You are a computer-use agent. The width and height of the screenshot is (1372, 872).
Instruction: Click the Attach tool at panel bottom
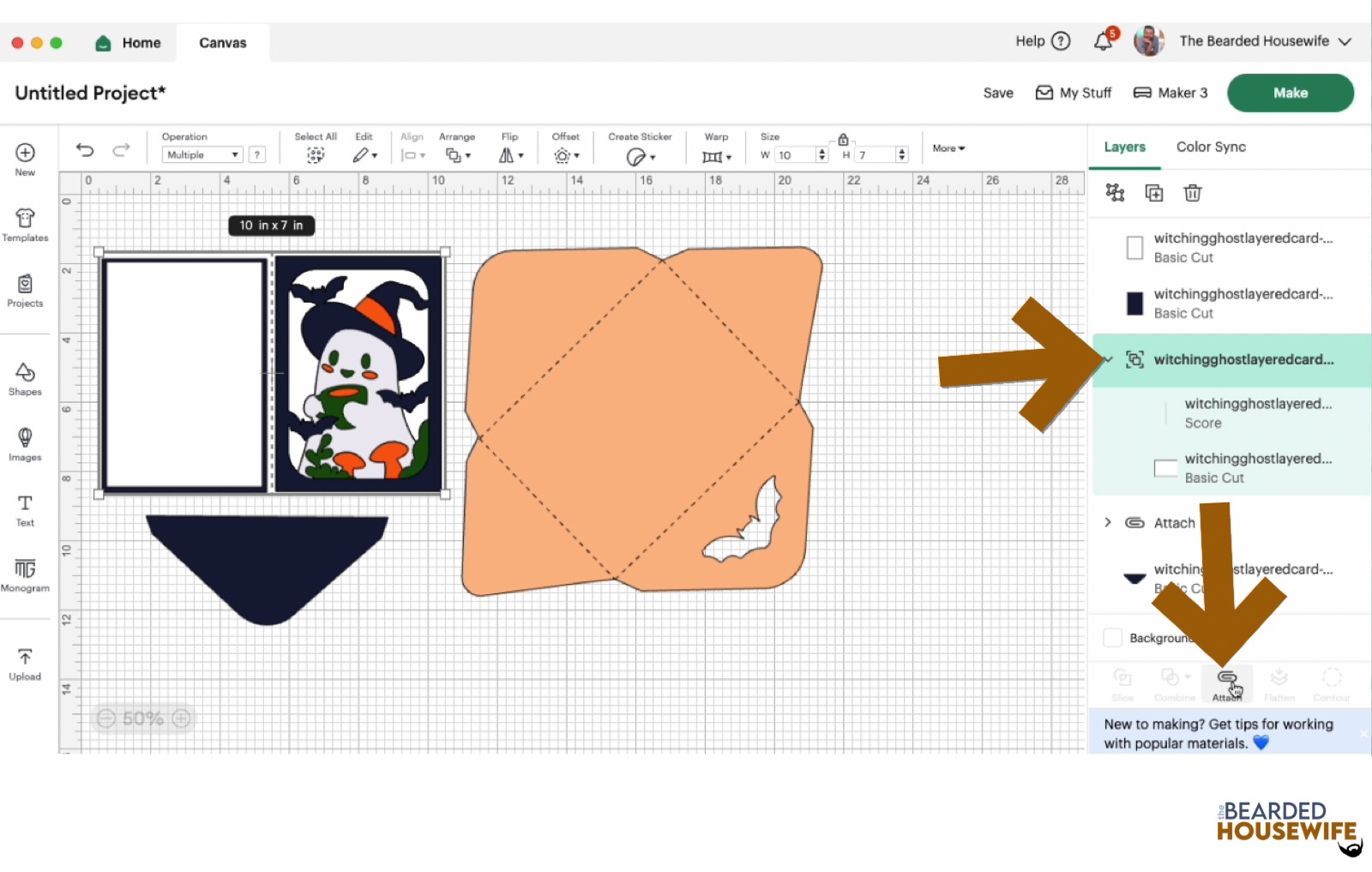click(1226, 683)
